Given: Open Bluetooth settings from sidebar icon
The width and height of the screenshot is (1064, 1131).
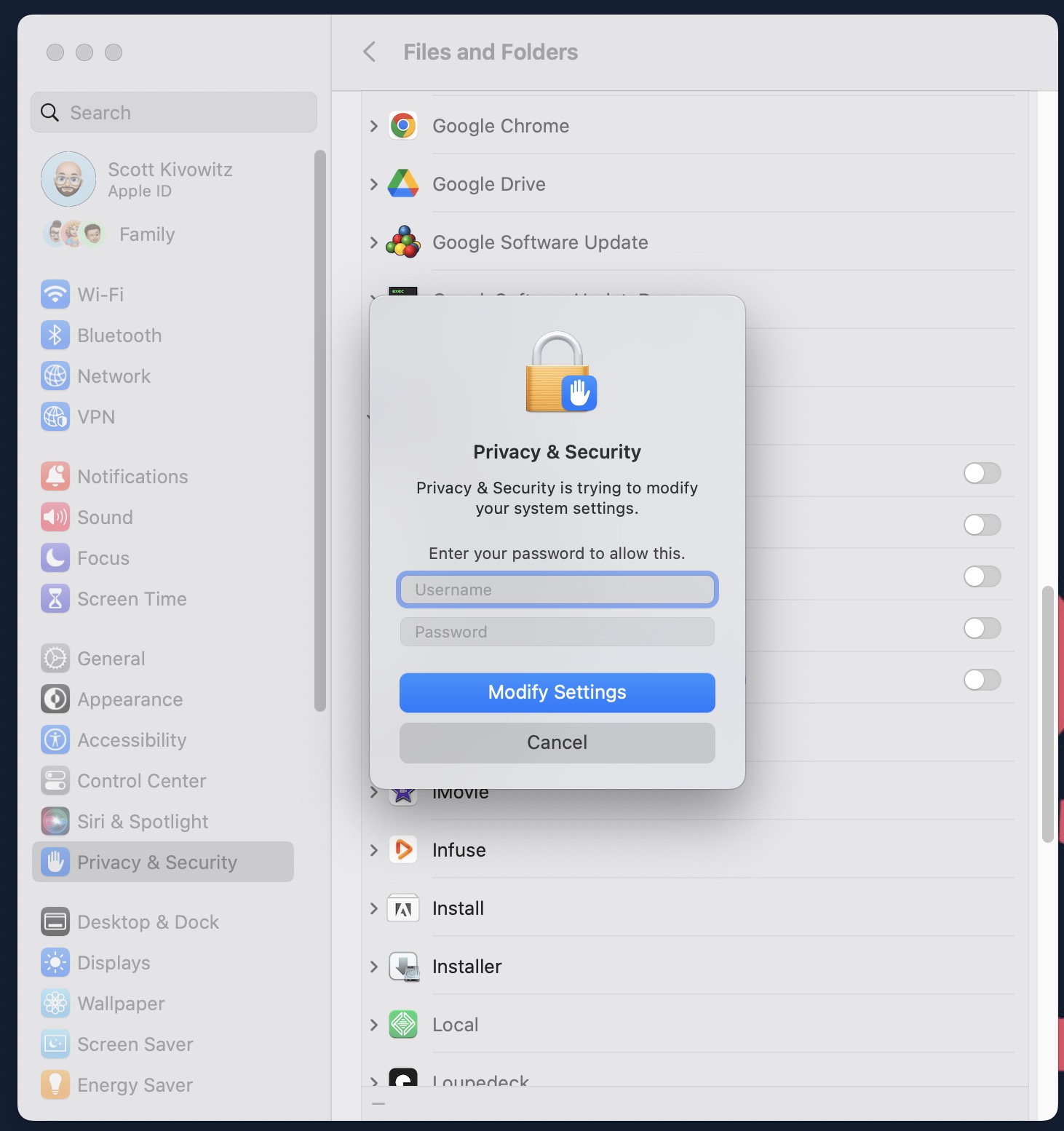Looking at the screenshot, I should point(55,336).
